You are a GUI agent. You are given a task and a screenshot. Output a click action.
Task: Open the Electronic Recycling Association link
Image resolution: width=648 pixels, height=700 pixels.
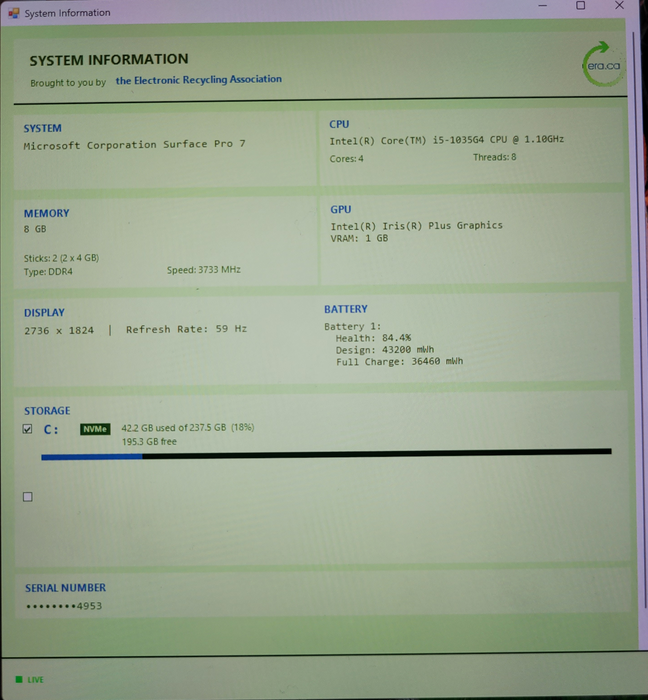tap(199, 80)
